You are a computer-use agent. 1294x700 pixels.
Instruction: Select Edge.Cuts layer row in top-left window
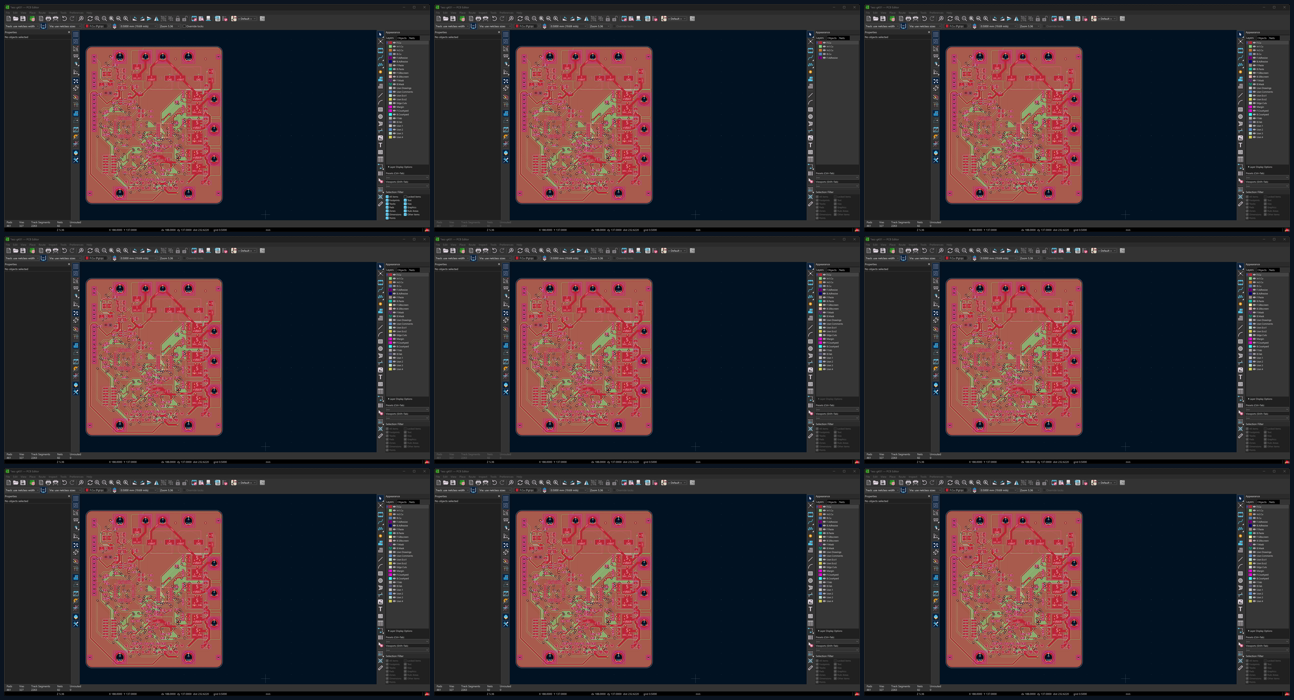(x=407, y=103)
